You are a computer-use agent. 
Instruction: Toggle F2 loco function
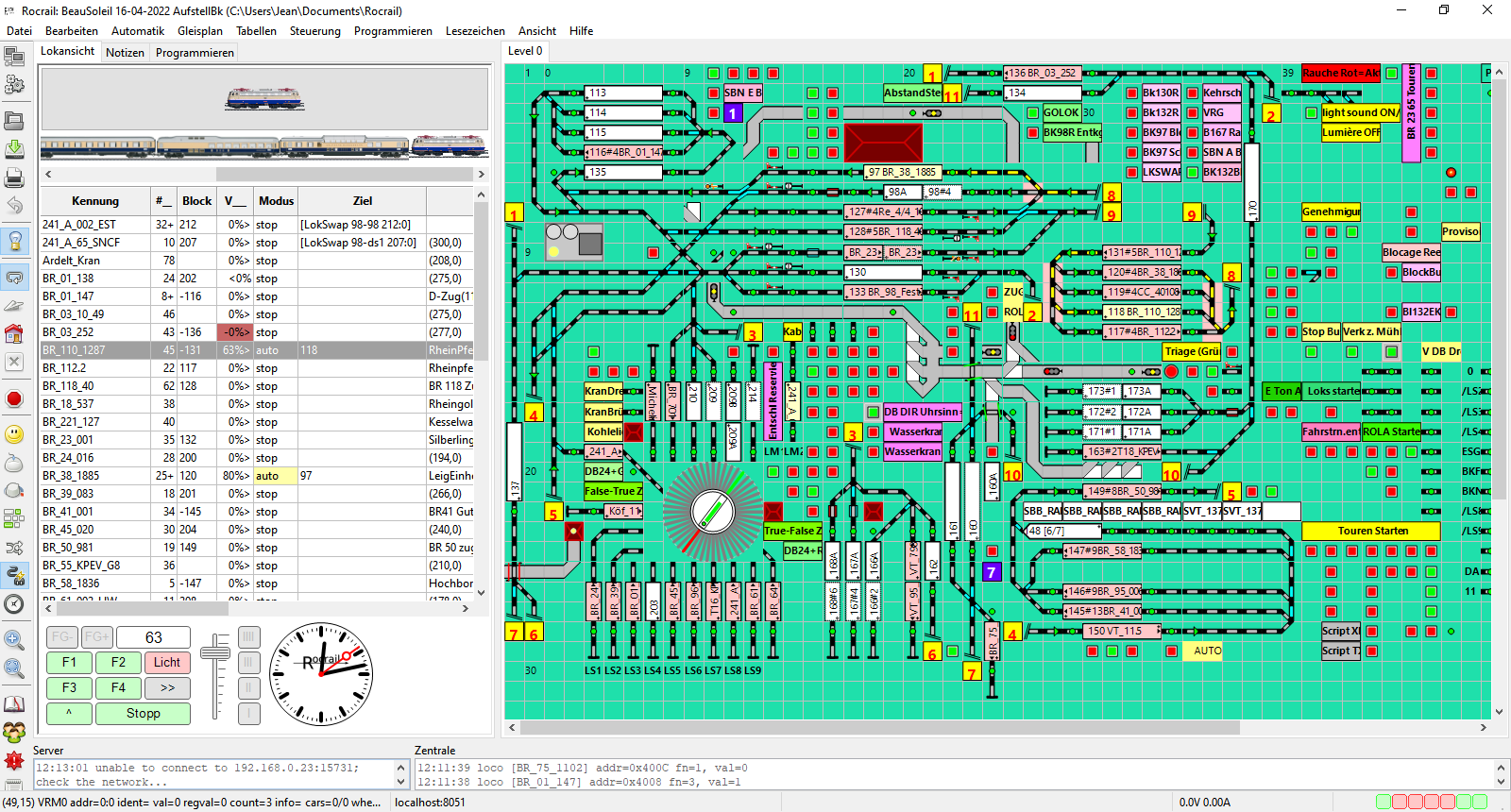click(118, 663)
